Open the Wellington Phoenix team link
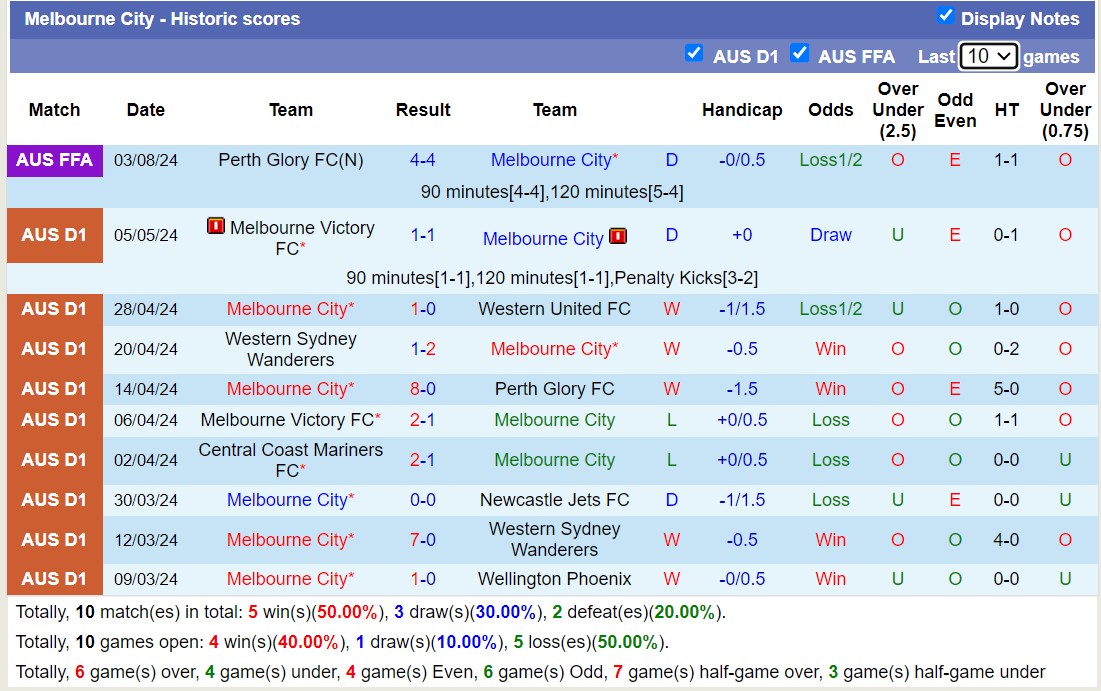The width and height of the screenshot is (1101, 691). (x=554, y=578)
